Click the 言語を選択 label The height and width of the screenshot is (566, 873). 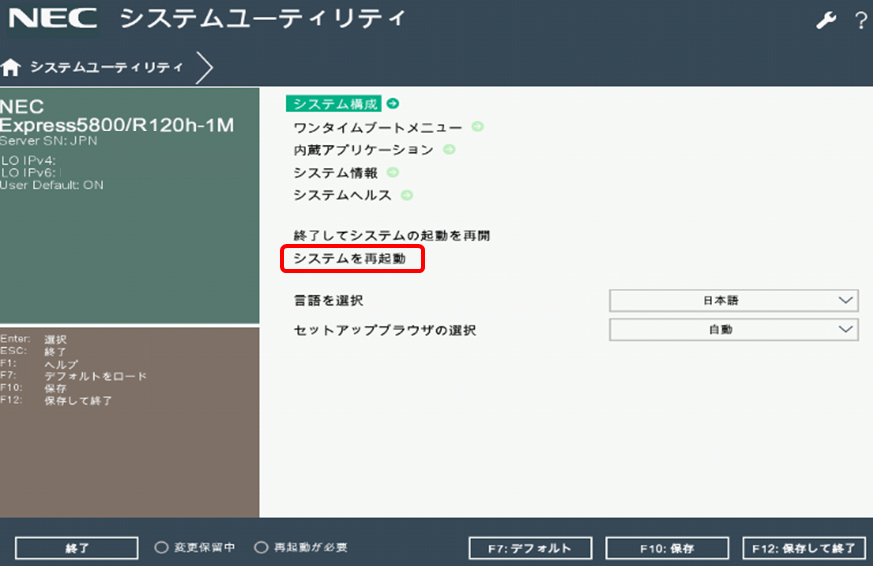point(328,301)
